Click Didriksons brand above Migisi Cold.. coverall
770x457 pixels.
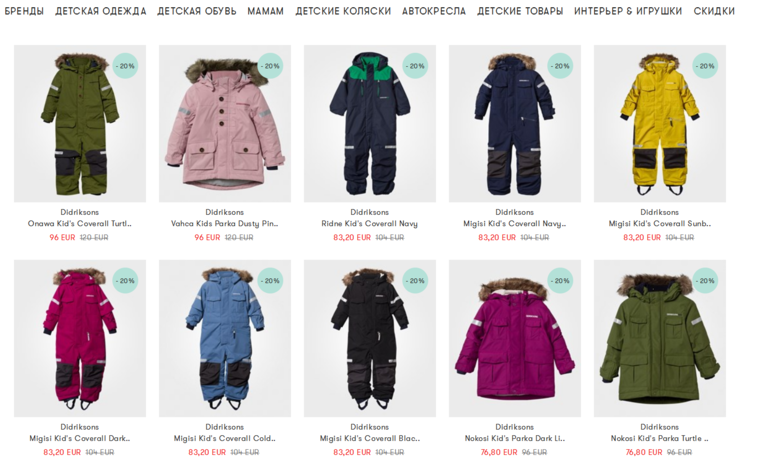pos(224,427)
